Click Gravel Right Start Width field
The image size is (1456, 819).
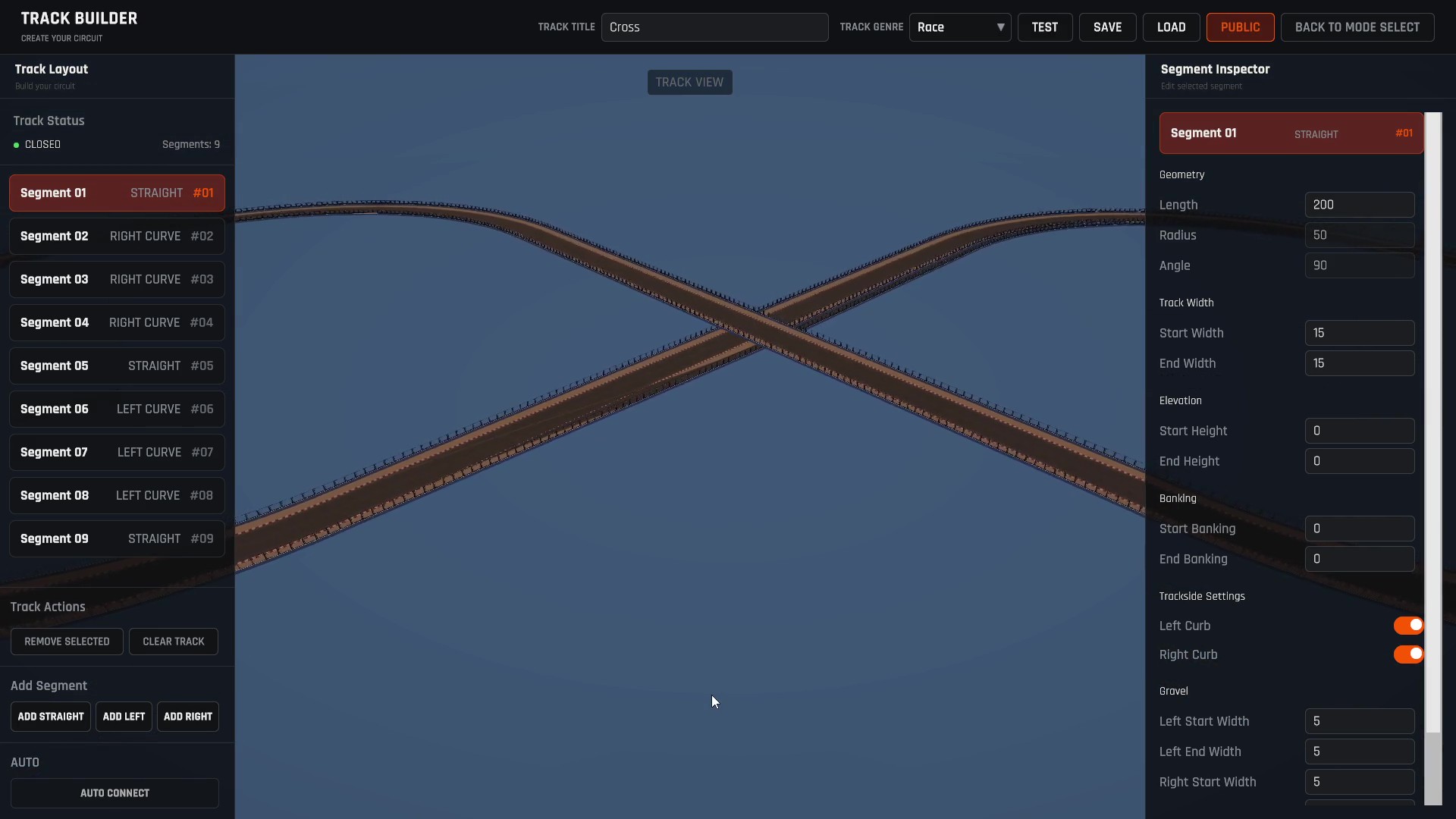click(1360, 782)
